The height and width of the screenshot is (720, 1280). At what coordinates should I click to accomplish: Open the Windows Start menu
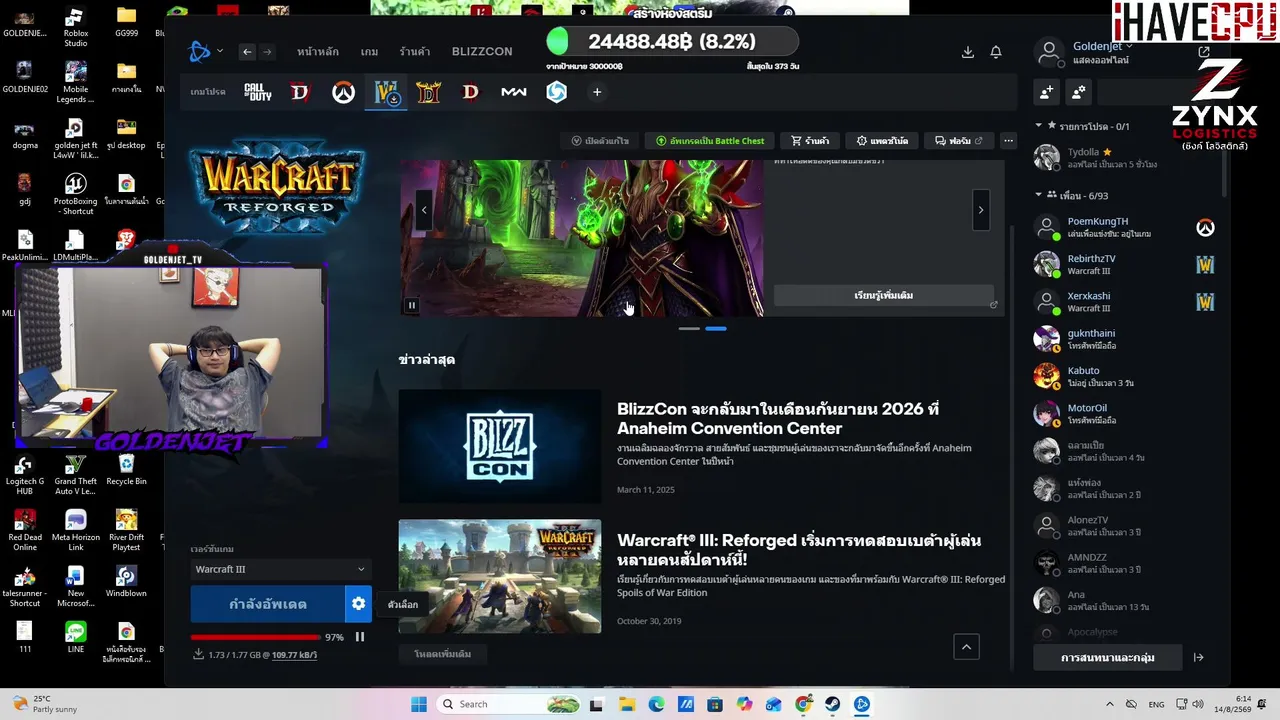click(419, 704)
